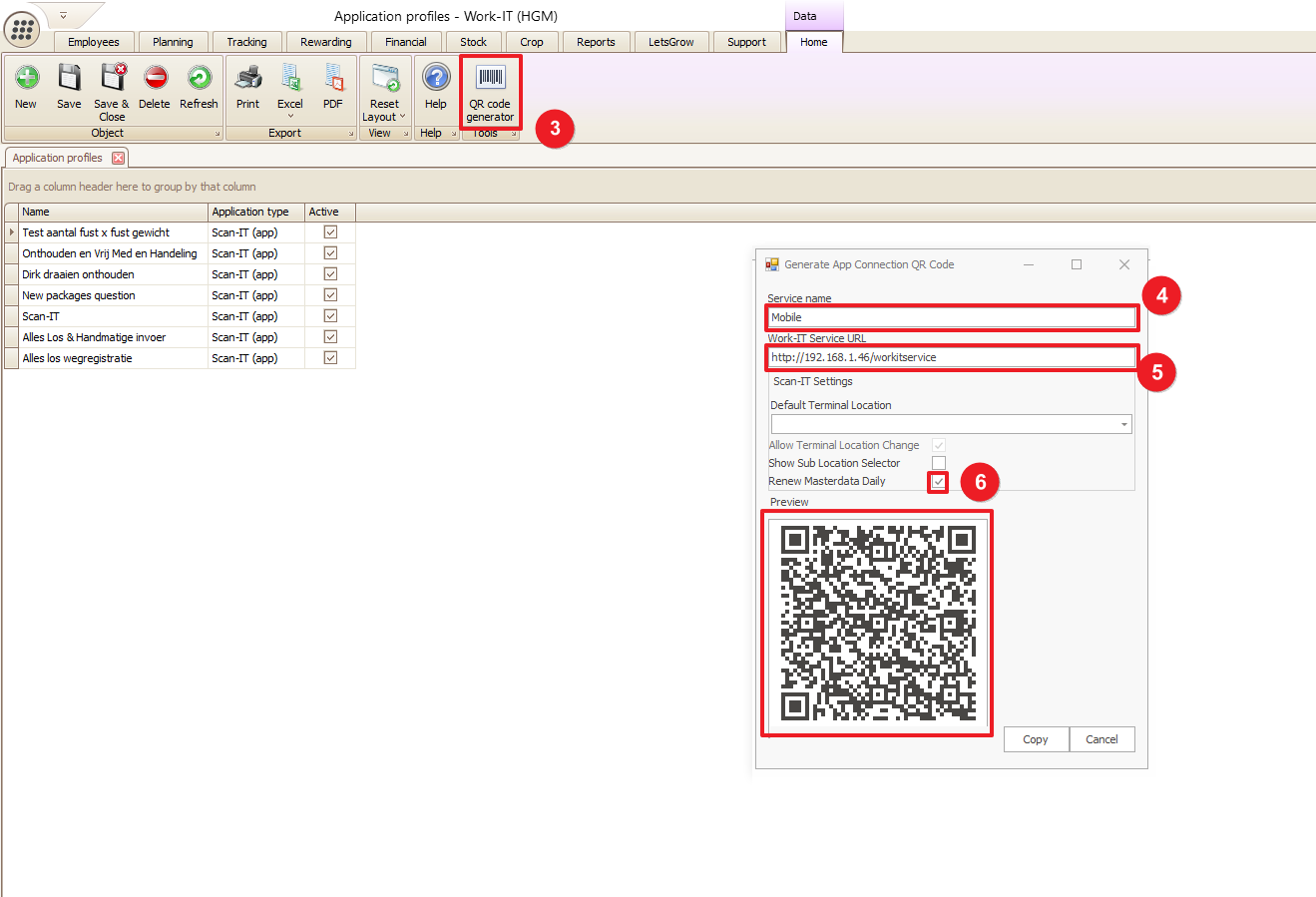The image size is (1316, 897).
Task: Export grid using the Excel icon
Action: point(290,78)
